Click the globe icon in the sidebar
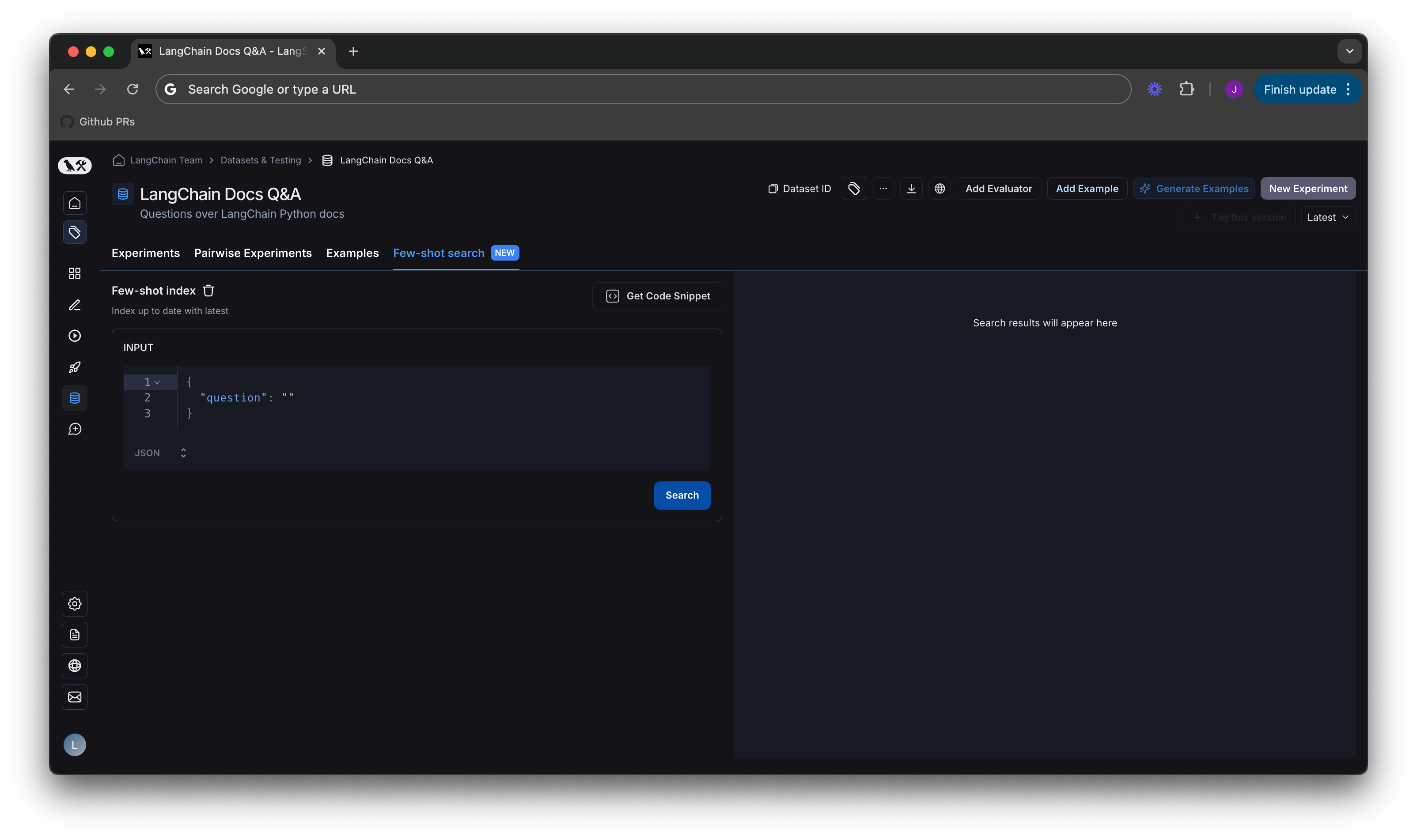The image size is (1417, 840). [x=75, y=666]
